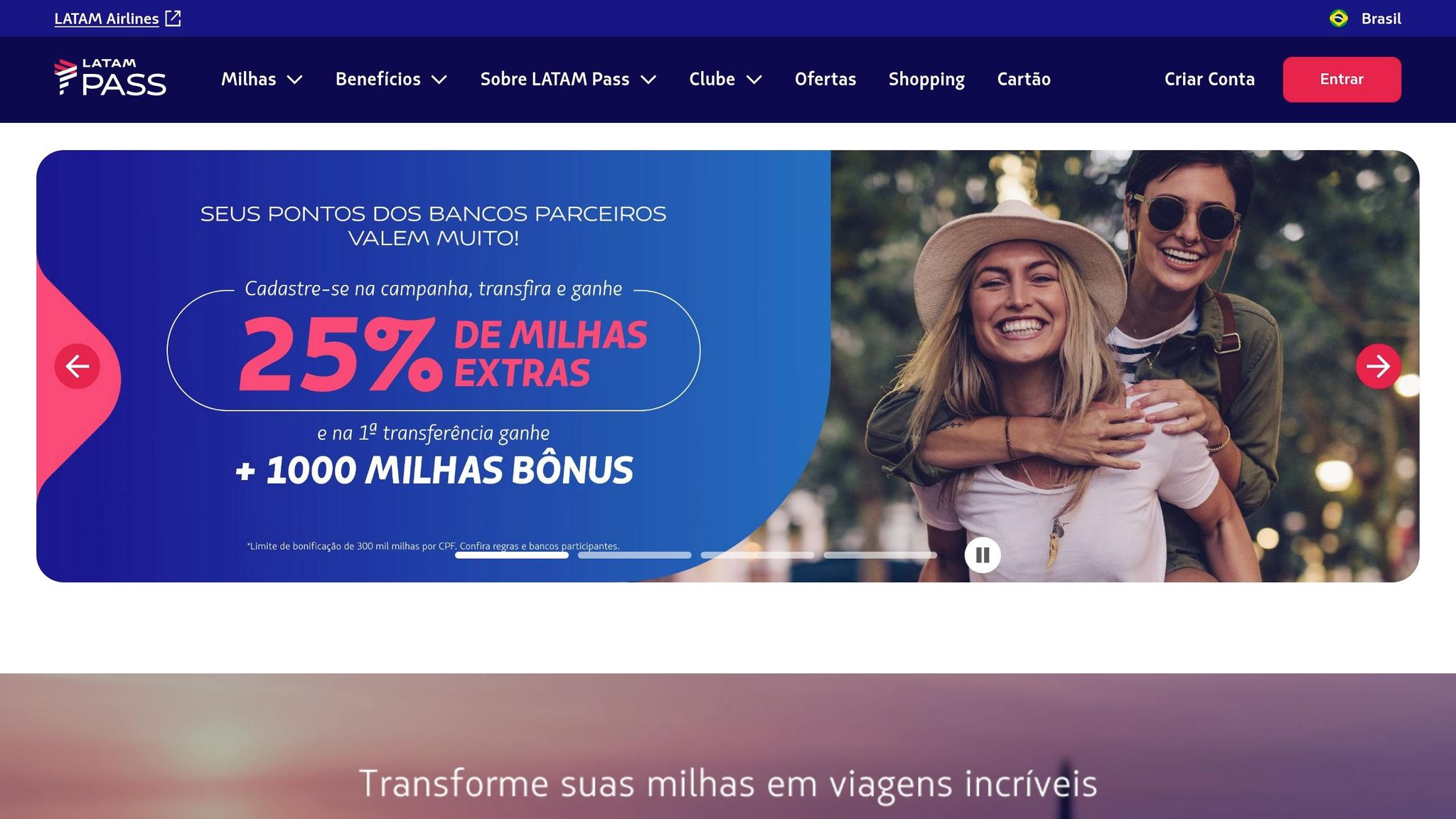Viewport: 1456px width, 819px height.
Task: Open the Benefícios dropdown chevron
Action: 439,80
